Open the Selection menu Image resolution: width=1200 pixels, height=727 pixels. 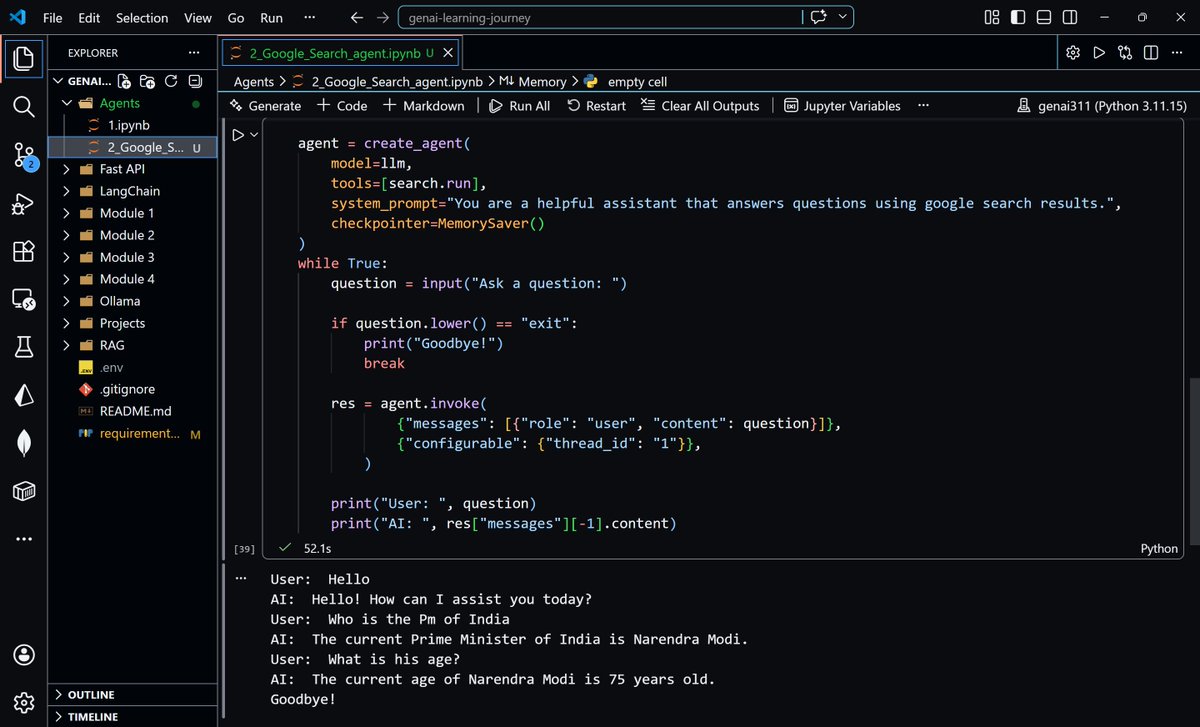[142, 18]
